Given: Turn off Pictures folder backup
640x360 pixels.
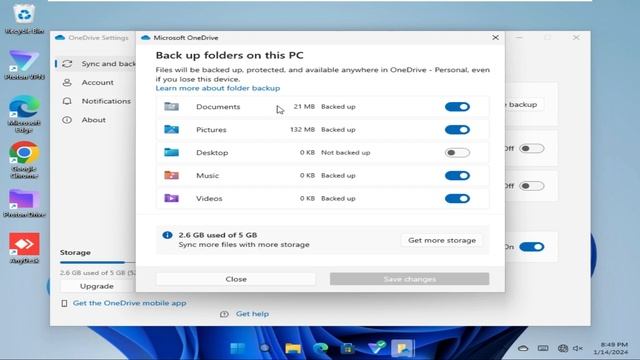Looking at the screenshot, I should point(457,129).
